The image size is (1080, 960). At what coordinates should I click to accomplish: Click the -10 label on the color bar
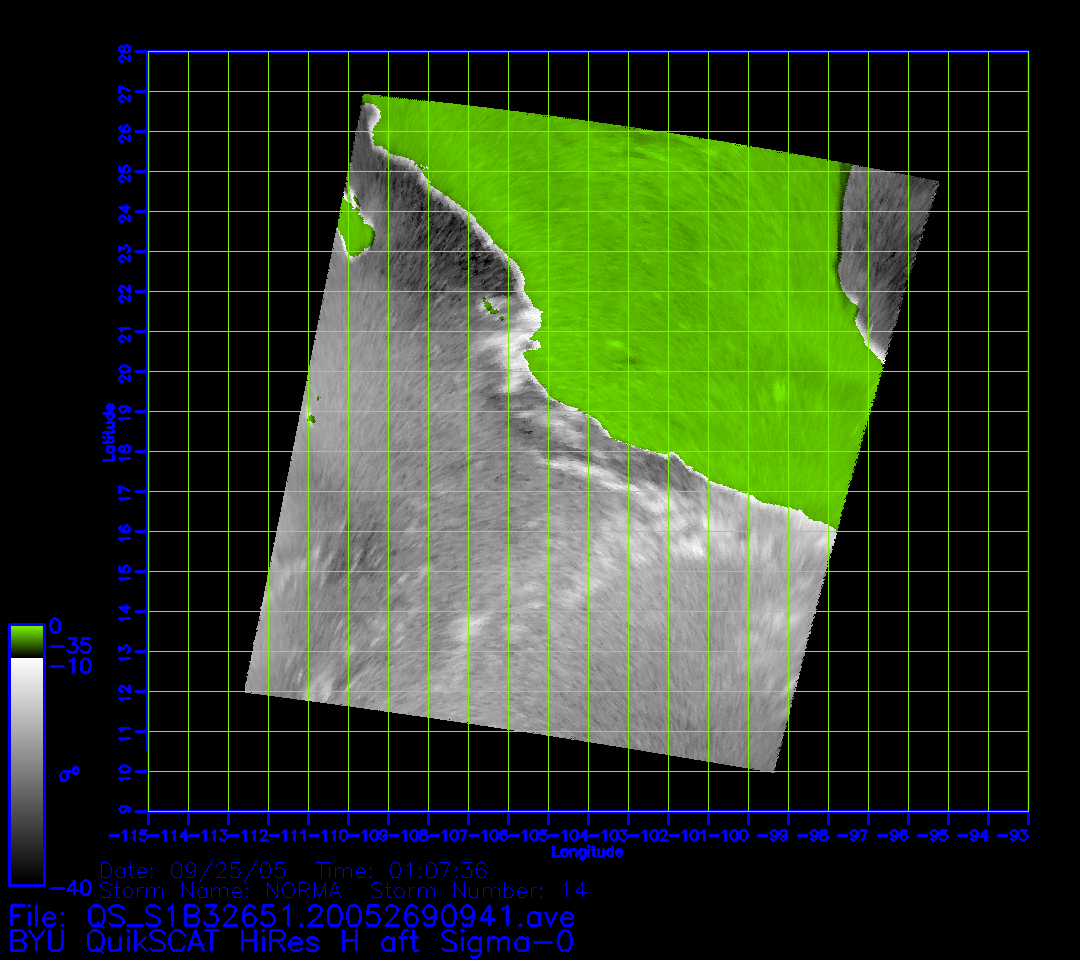click(x=71, y=666)
